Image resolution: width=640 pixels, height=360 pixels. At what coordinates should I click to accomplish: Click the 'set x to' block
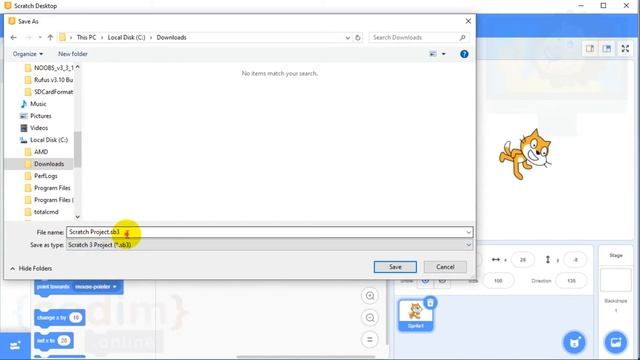(54, 340)
